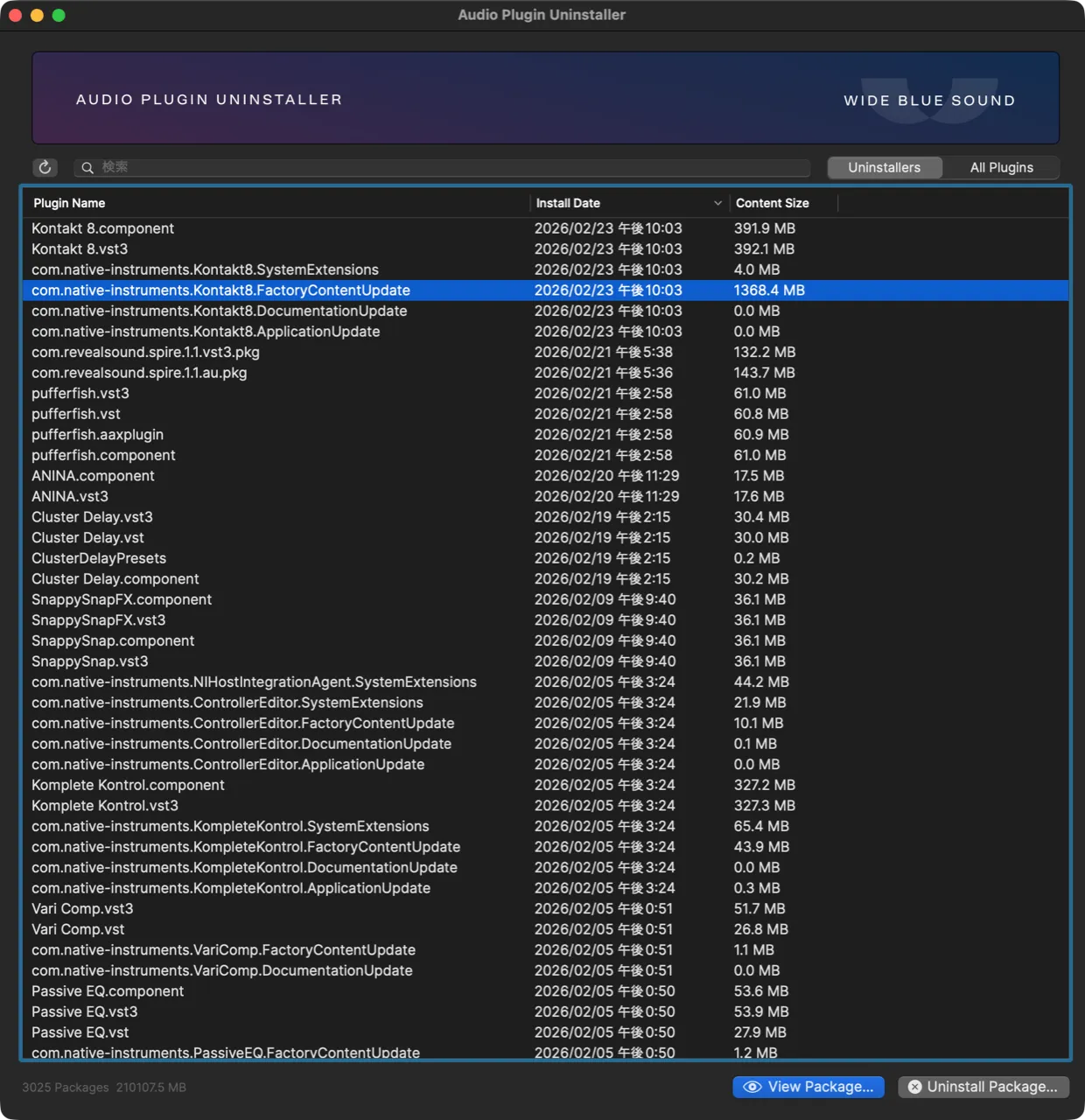Click the Audio Plugin Uninstaller banner
The image size is (1085, 1120).
pyautogui.click(x=208, y=99)
